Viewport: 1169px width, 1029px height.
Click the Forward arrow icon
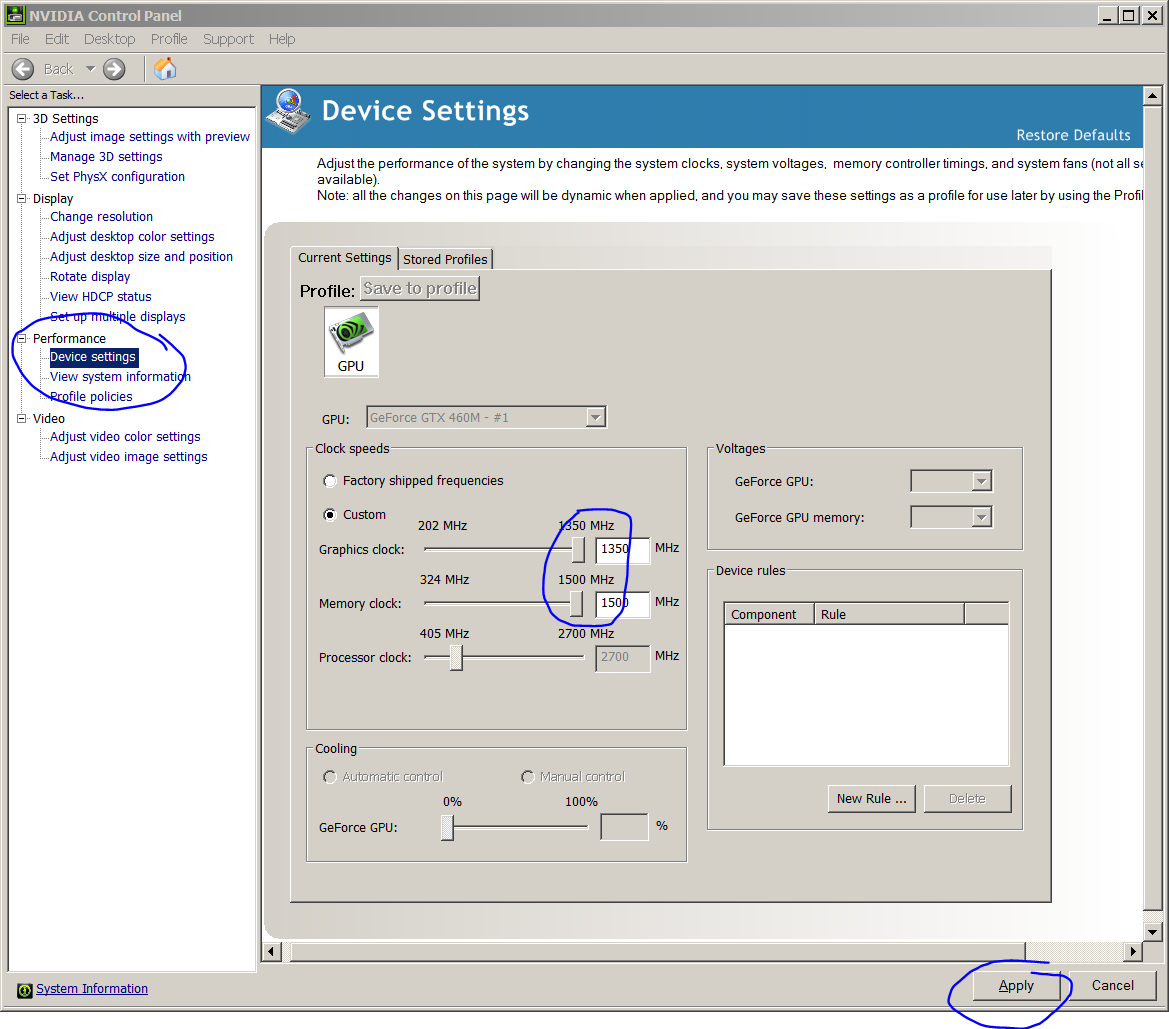[114, 69]
